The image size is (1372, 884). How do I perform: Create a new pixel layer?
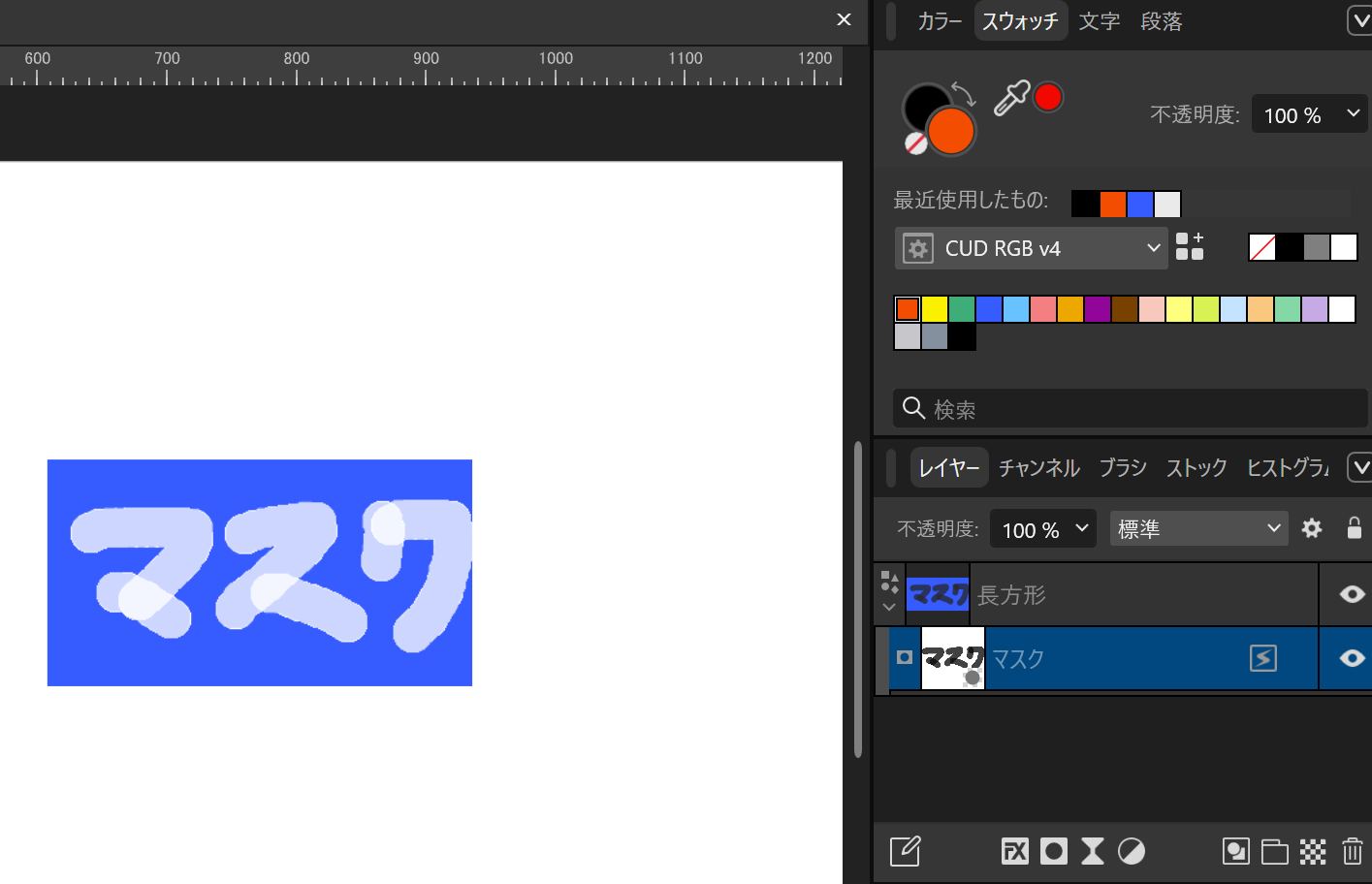pos(1313,851)
